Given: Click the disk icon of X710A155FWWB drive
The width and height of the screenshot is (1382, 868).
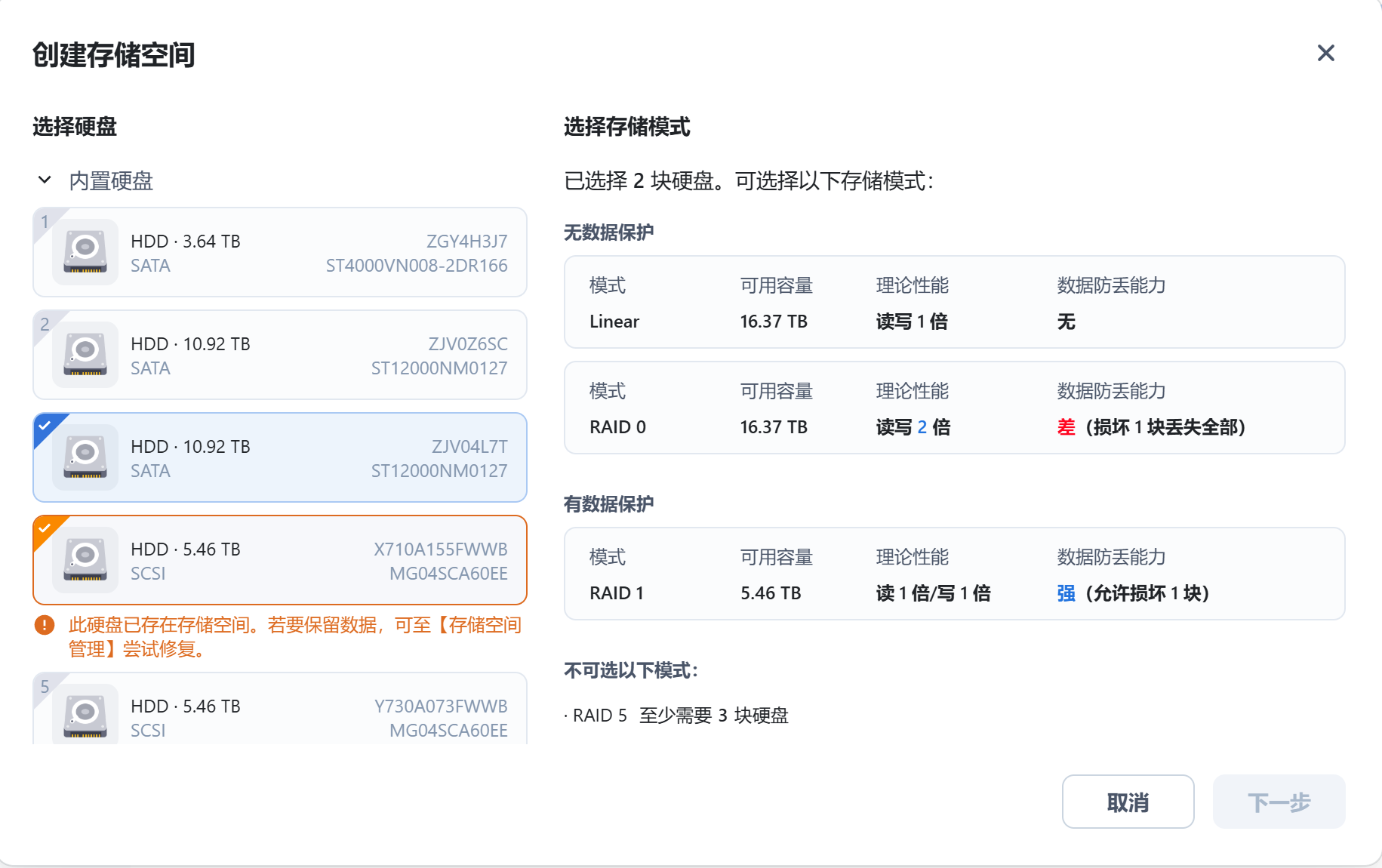Looking at the screenshot, I should point(85,560).
